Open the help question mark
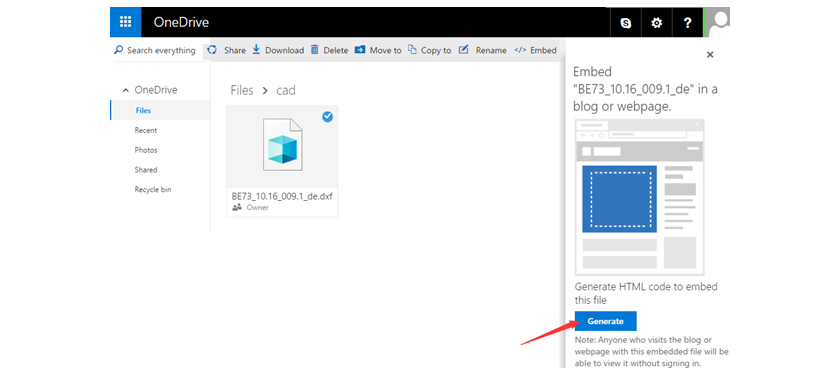 pos(688,23)
